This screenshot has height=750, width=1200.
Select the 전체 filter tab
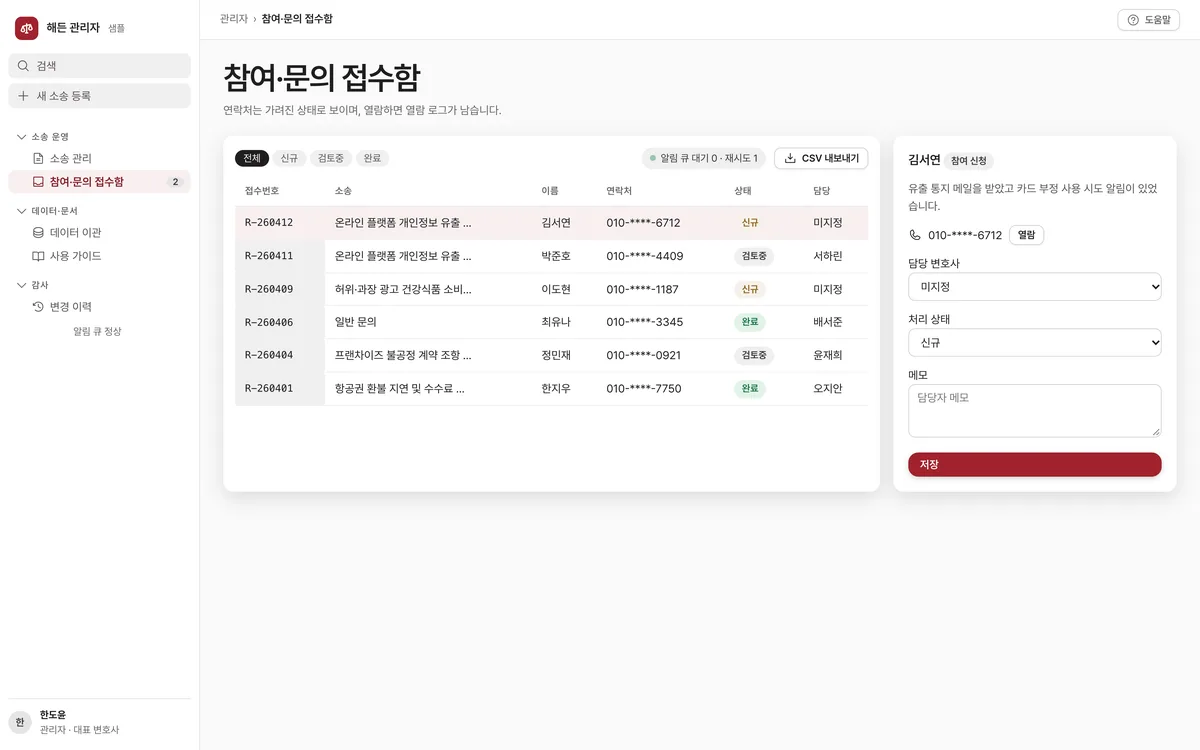tap(252, 158)
